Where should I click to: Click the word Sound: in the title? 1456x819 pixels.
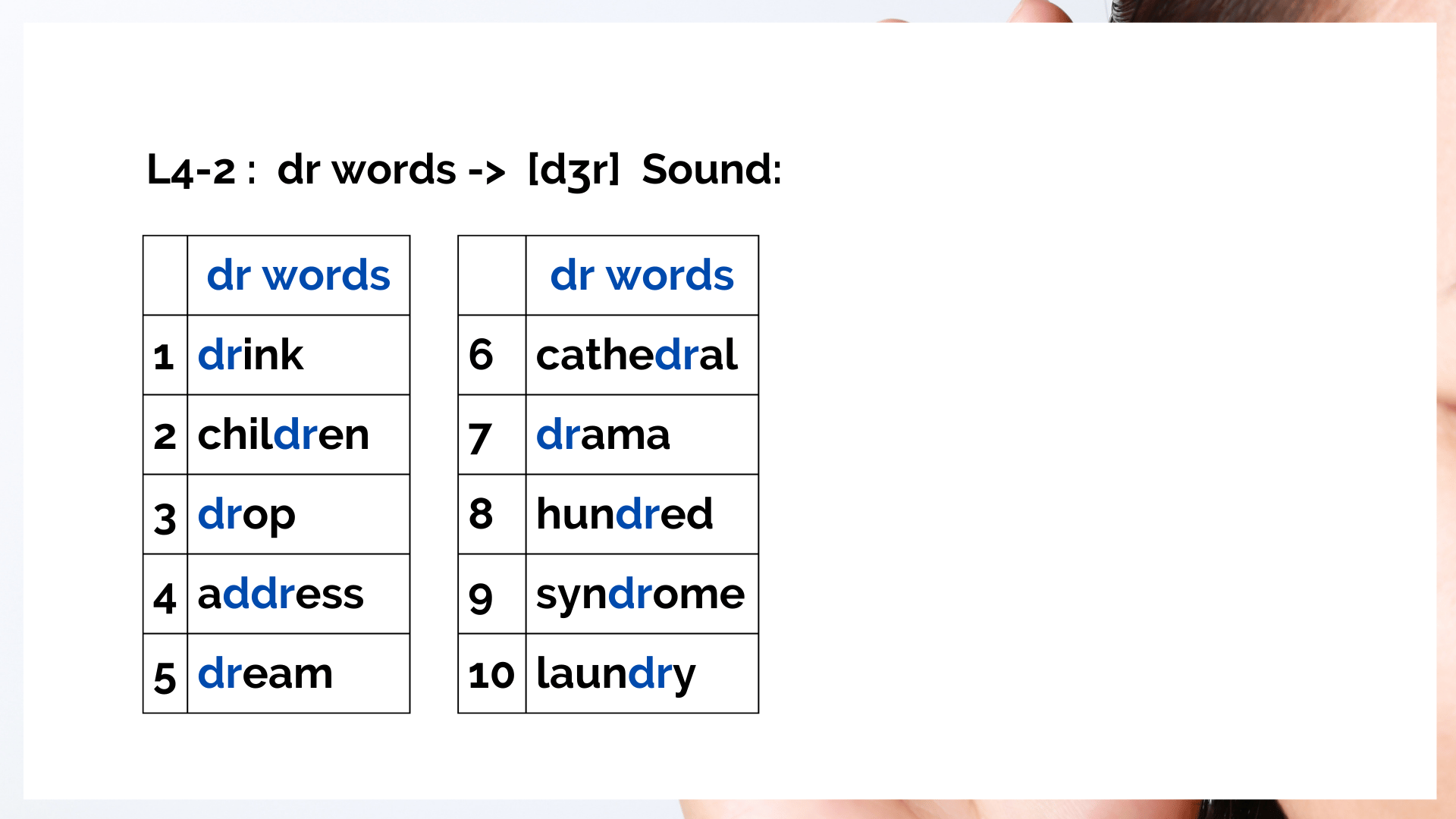711,169
